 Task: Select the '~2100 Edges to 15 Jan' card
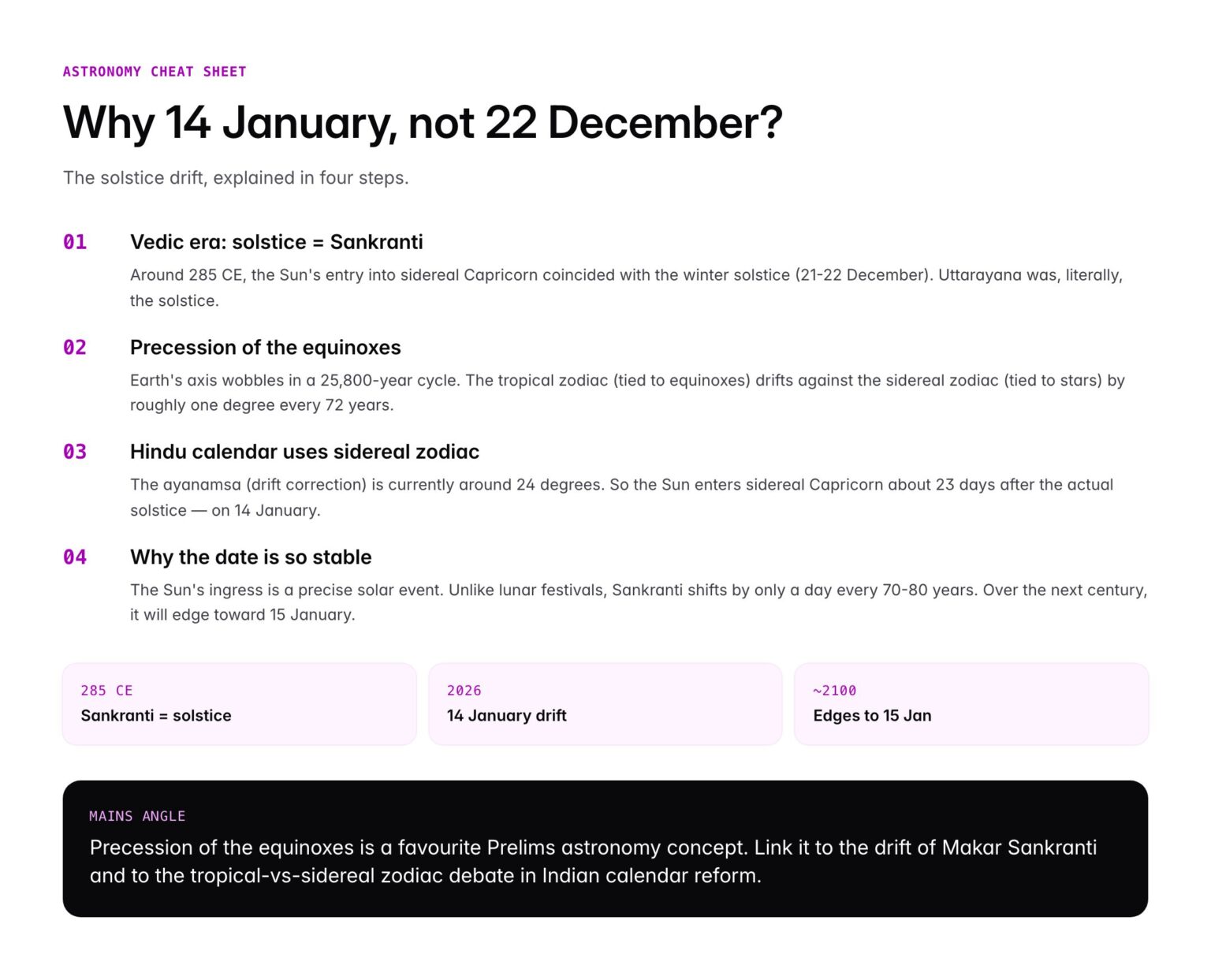click(971, 704)
